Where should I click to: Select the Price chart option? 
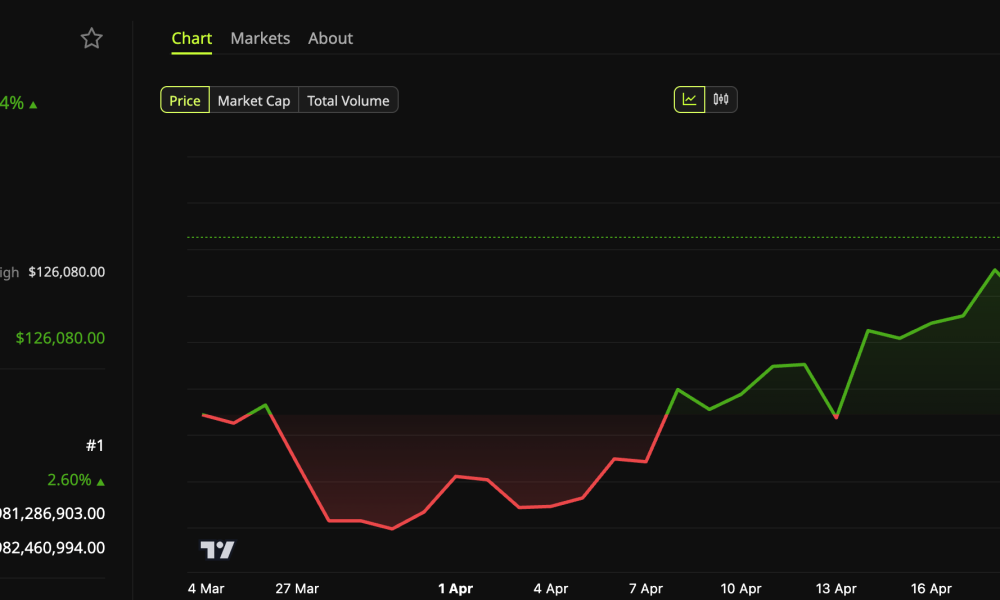[x=185, y=100]
